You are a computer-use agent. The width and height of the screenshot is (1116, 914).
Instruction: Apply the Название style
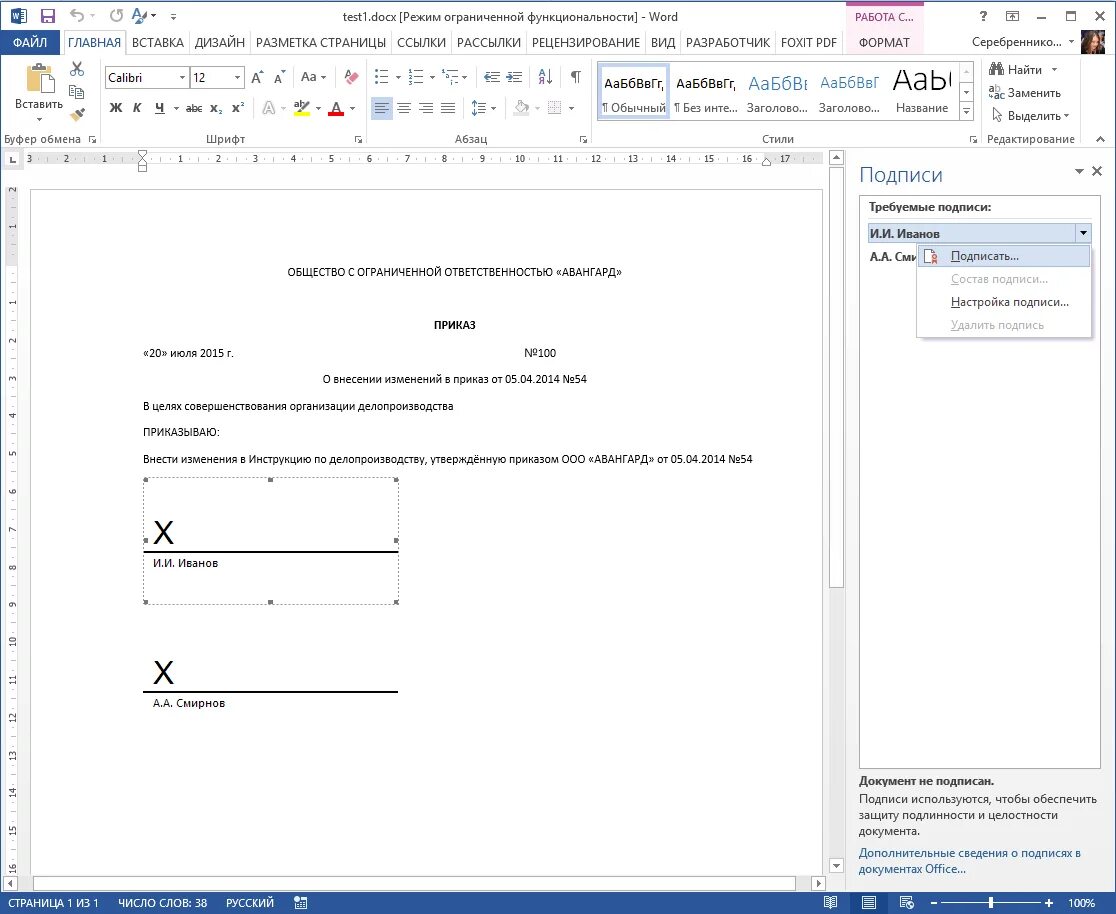922,93
